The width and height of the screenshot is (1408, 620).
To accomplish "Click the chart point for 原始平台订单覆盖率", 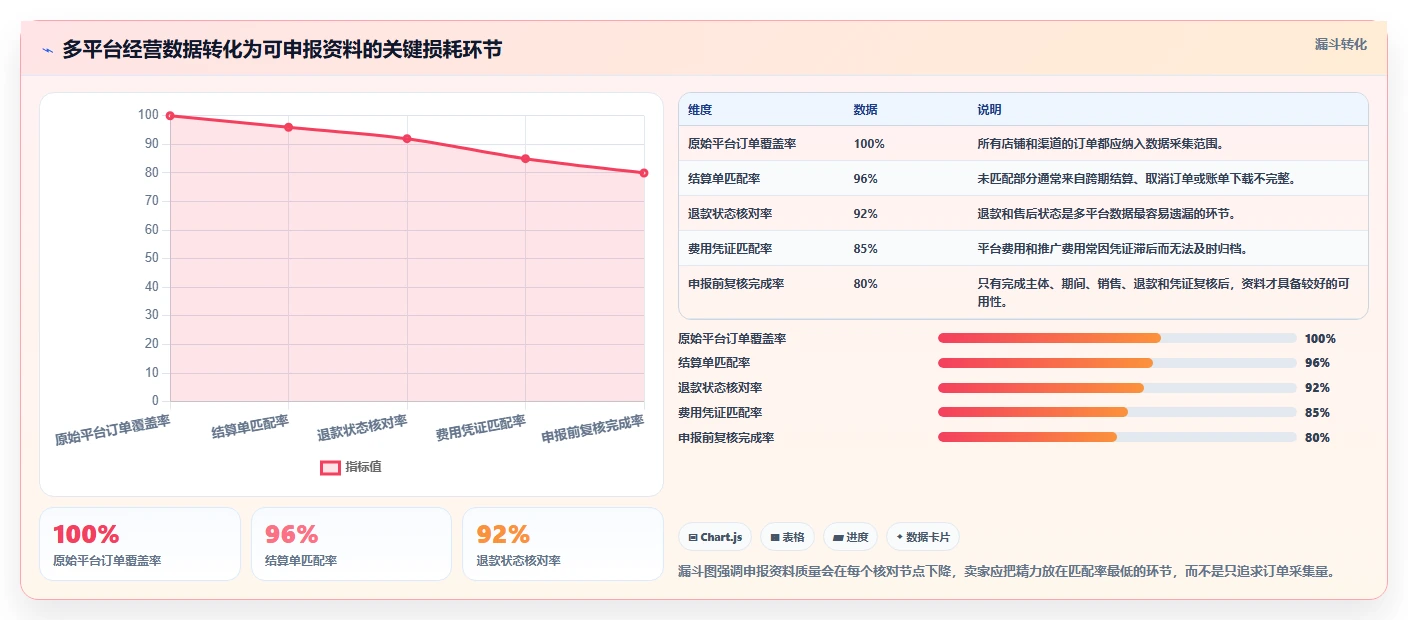I will (x=170, y=116).
